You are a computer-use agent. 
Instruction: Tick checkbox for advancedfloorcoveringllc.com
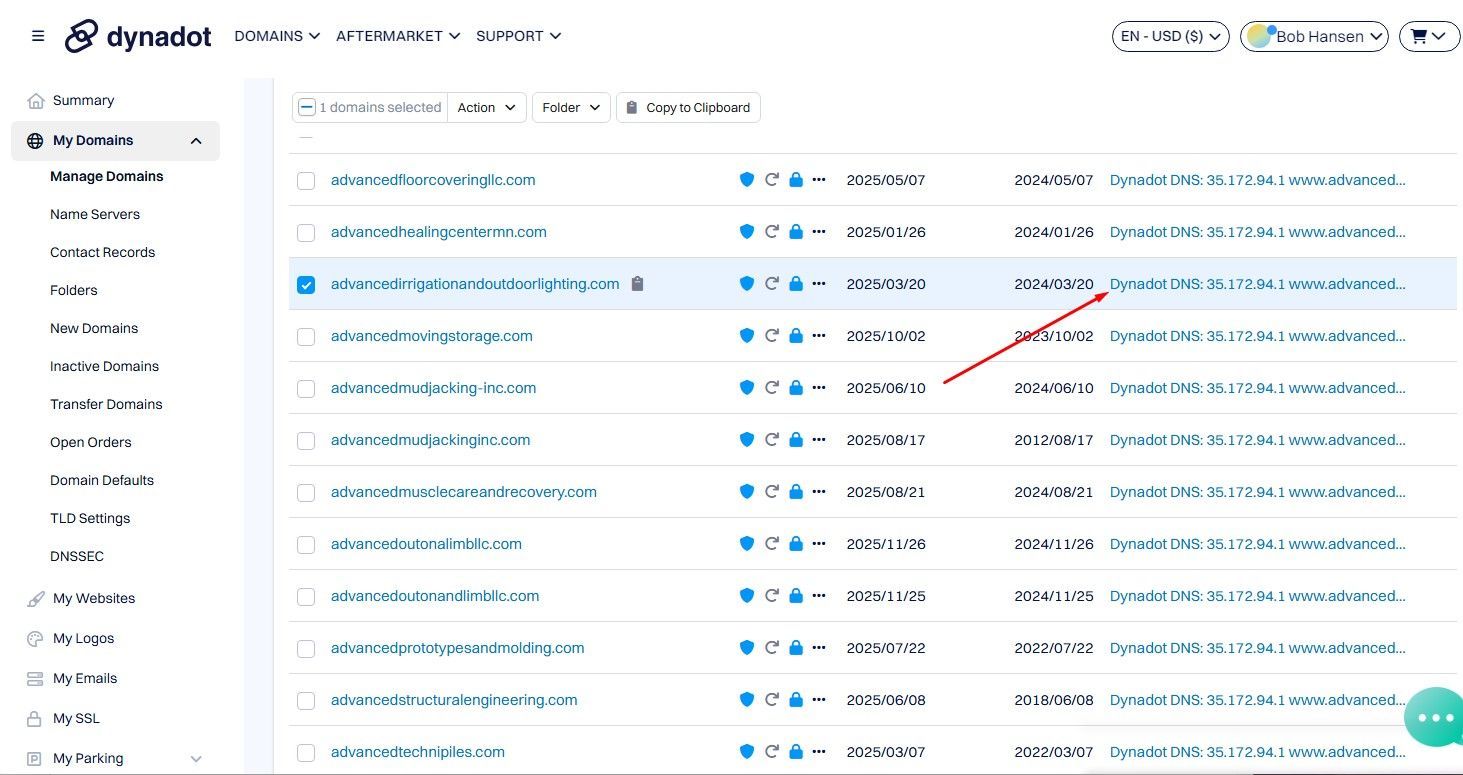click(306, 181)
